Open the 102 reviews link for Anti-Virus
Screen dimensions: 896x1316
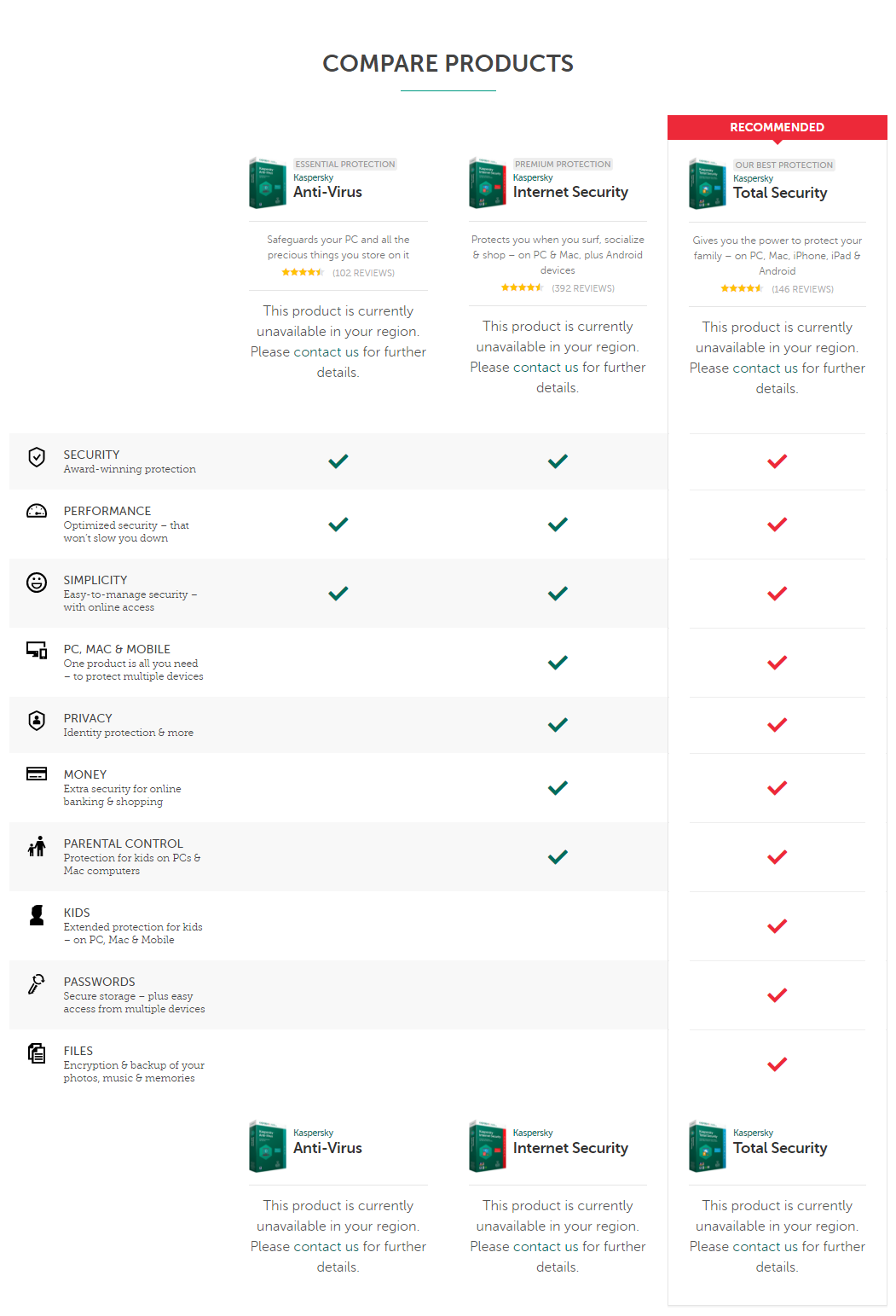coord(363,273)
